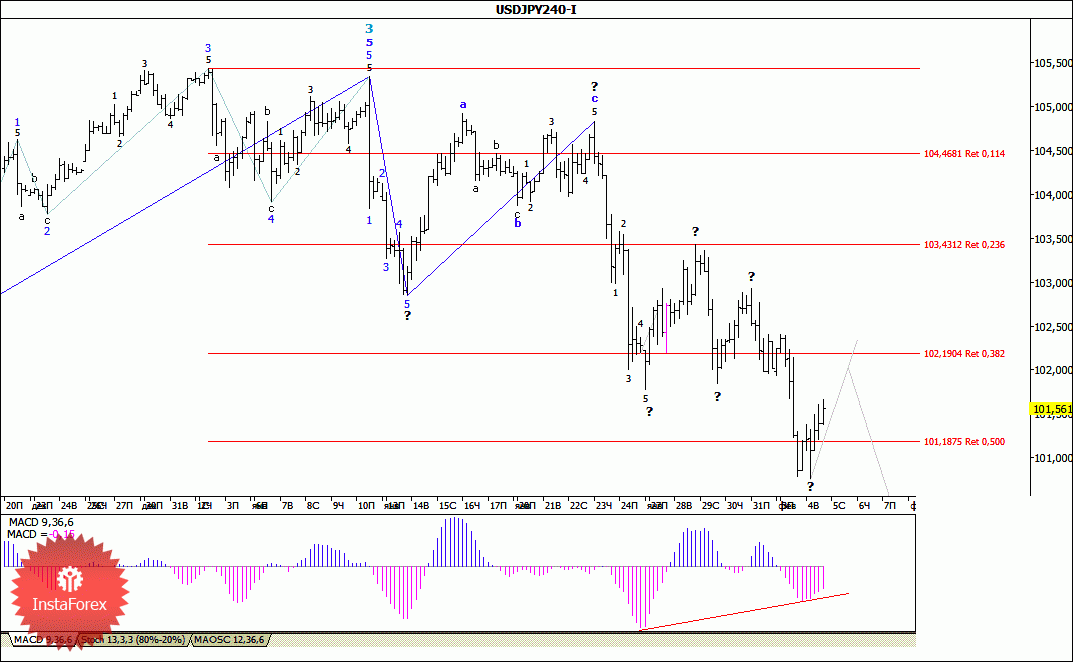Viewport: 1073px width, 662px height.
Task: Click the InstaForex logo badge
Action: (69, 590)
